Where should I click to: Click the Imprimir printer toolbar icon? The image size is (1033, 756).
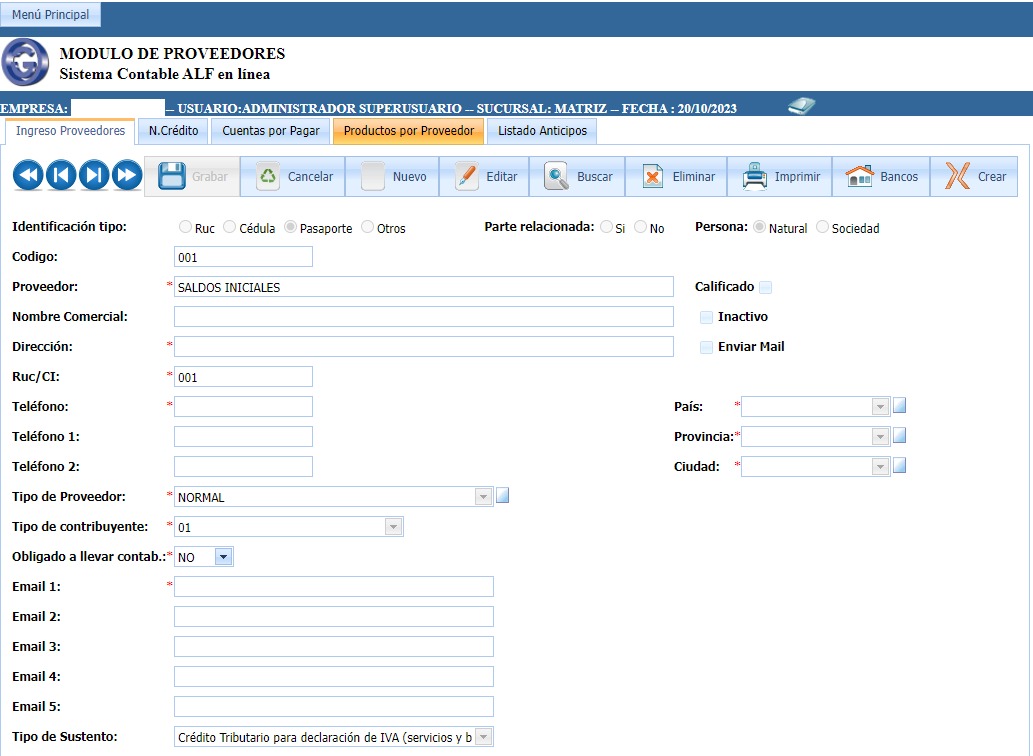click(755, 177)
